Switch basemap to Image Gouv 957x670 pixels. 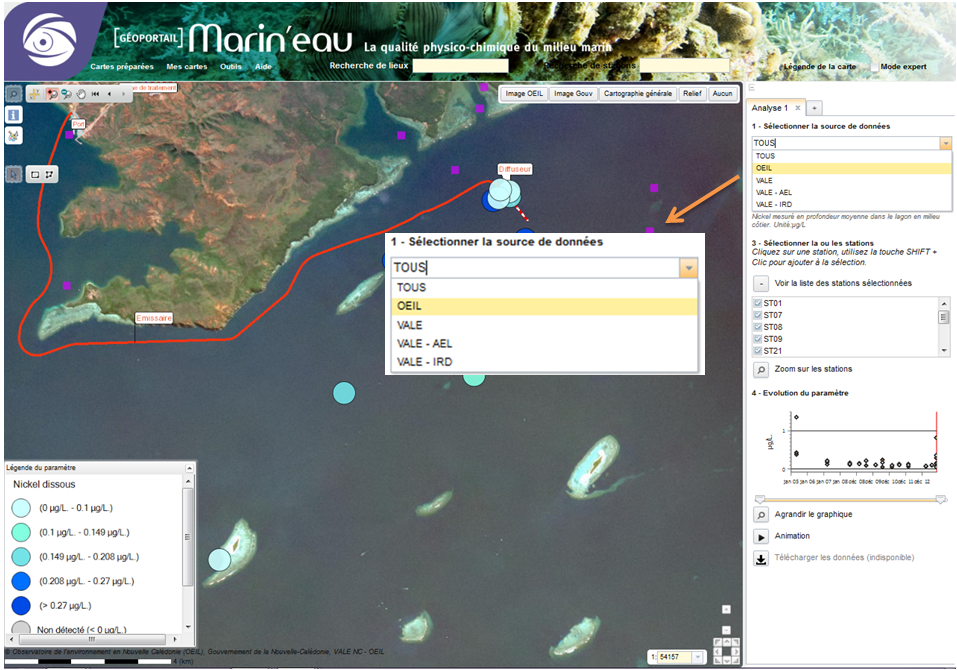573,93
